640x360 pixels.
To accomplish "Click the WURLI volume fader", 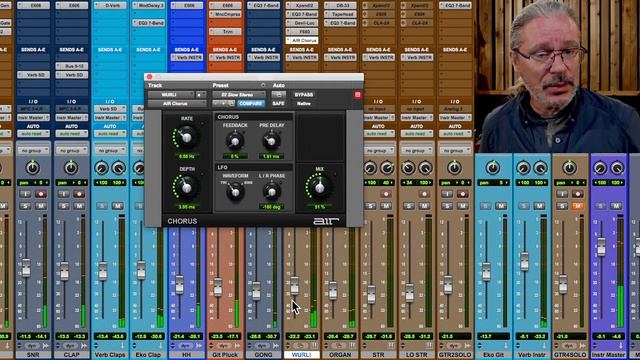I will pos(294,285).
